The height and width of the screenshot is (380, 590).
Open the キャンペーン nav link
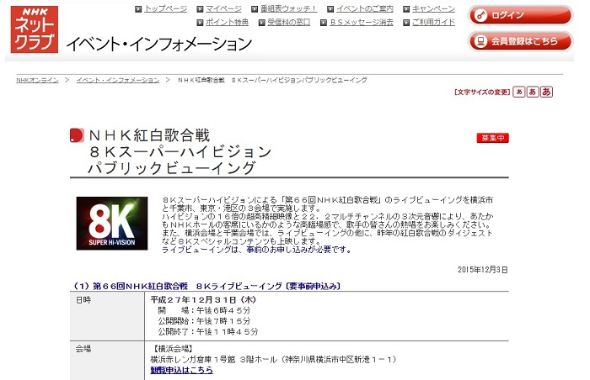click(x=433, y=9)
